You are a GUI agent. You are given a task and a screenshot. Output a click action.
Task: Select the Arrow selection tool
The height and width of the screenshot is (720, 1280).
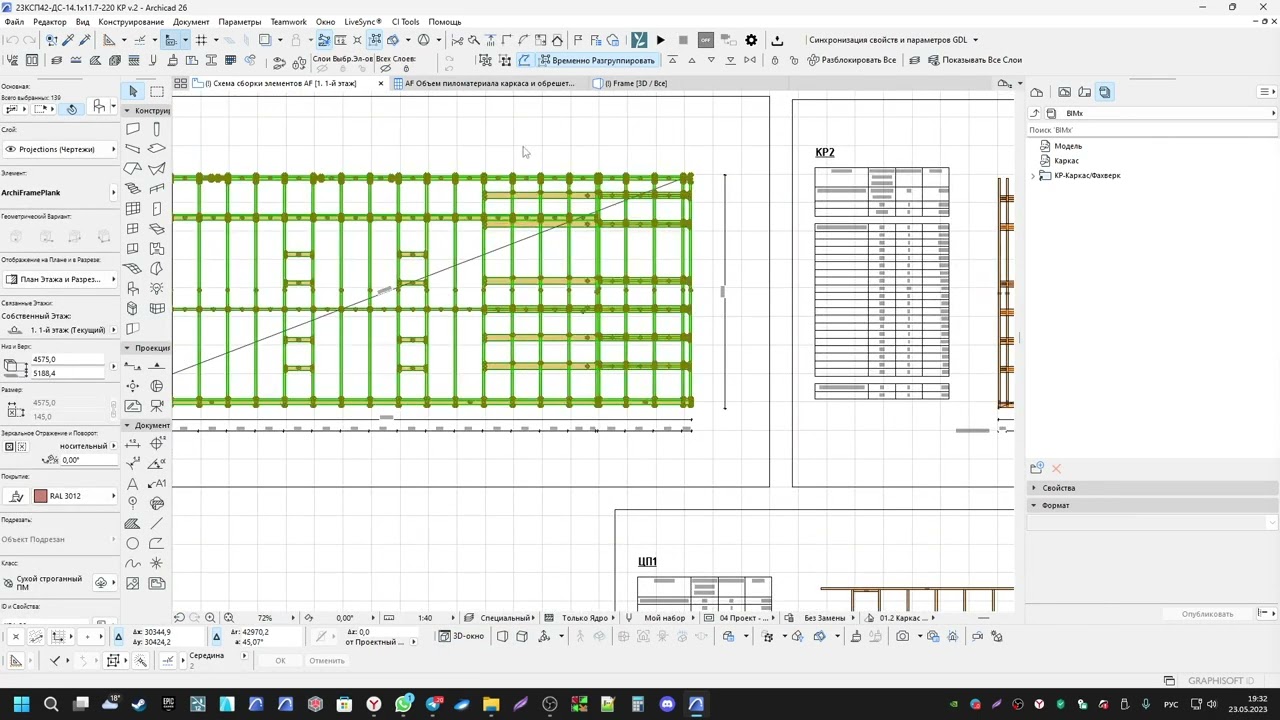click(133, 91)
